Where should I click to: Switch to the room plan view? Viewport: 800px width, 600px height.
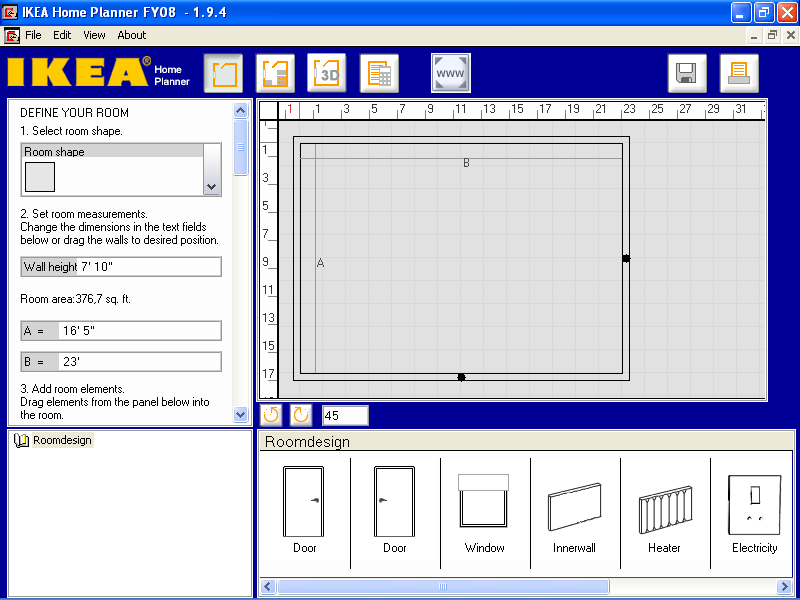[x=223, y=72]
